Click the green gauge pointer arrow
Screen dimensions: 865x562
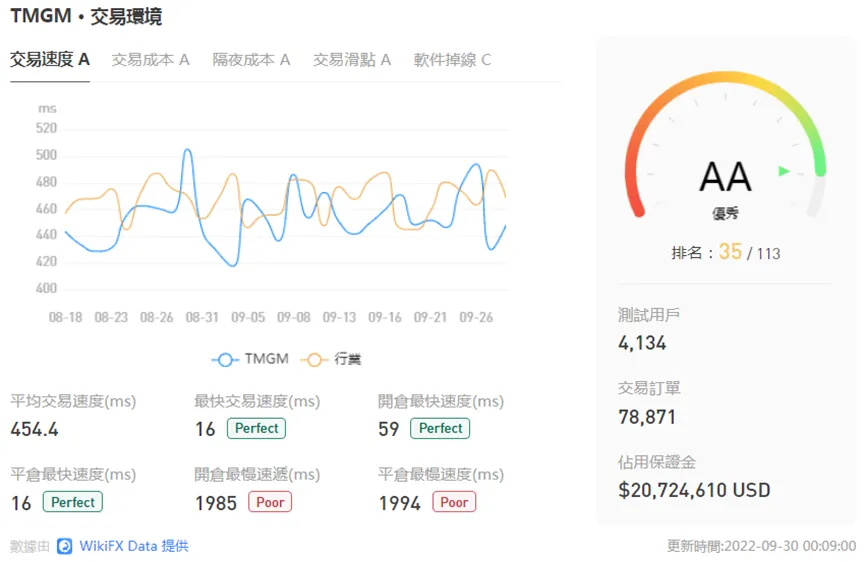[x=784, y=171]
